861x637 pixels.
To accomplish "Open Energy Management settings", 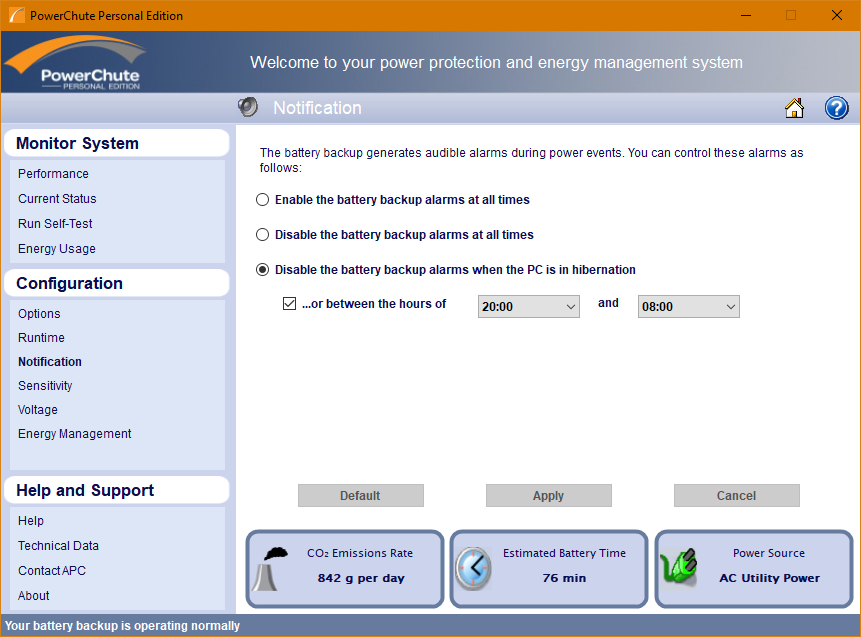I will 75,434.
